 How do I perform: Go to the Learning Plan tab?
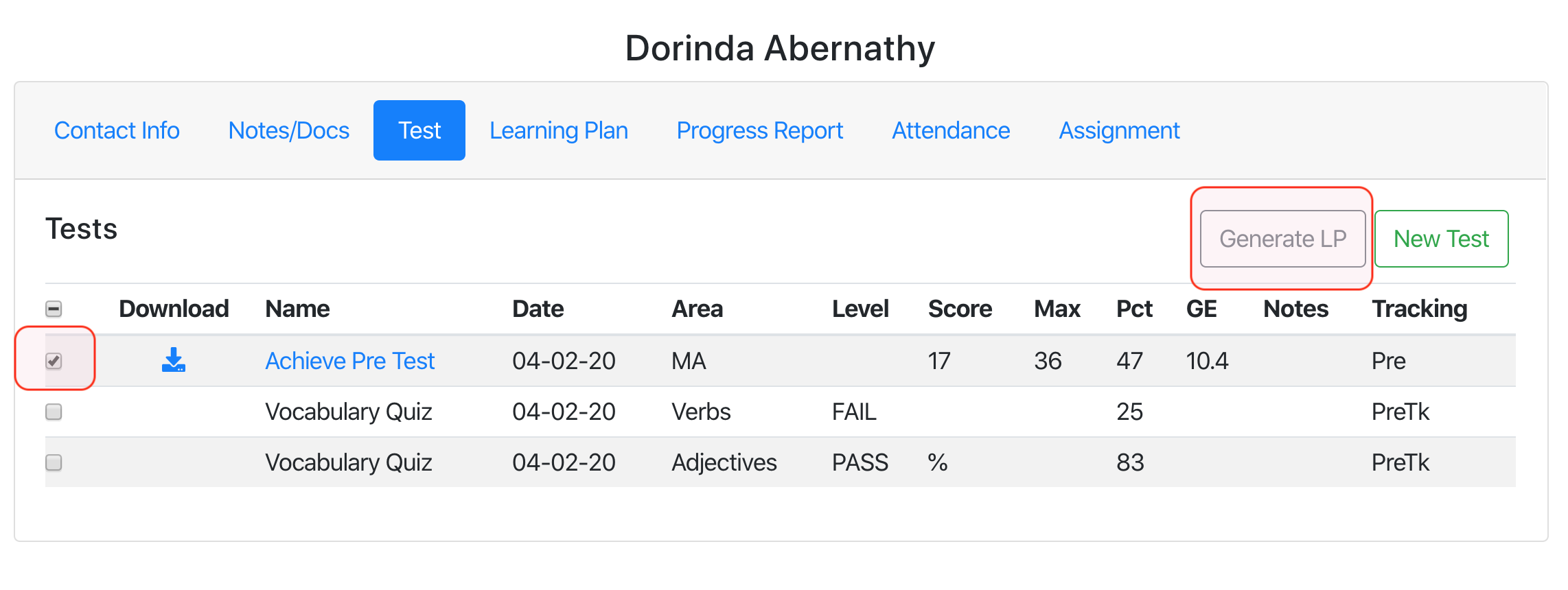(558, 130)
